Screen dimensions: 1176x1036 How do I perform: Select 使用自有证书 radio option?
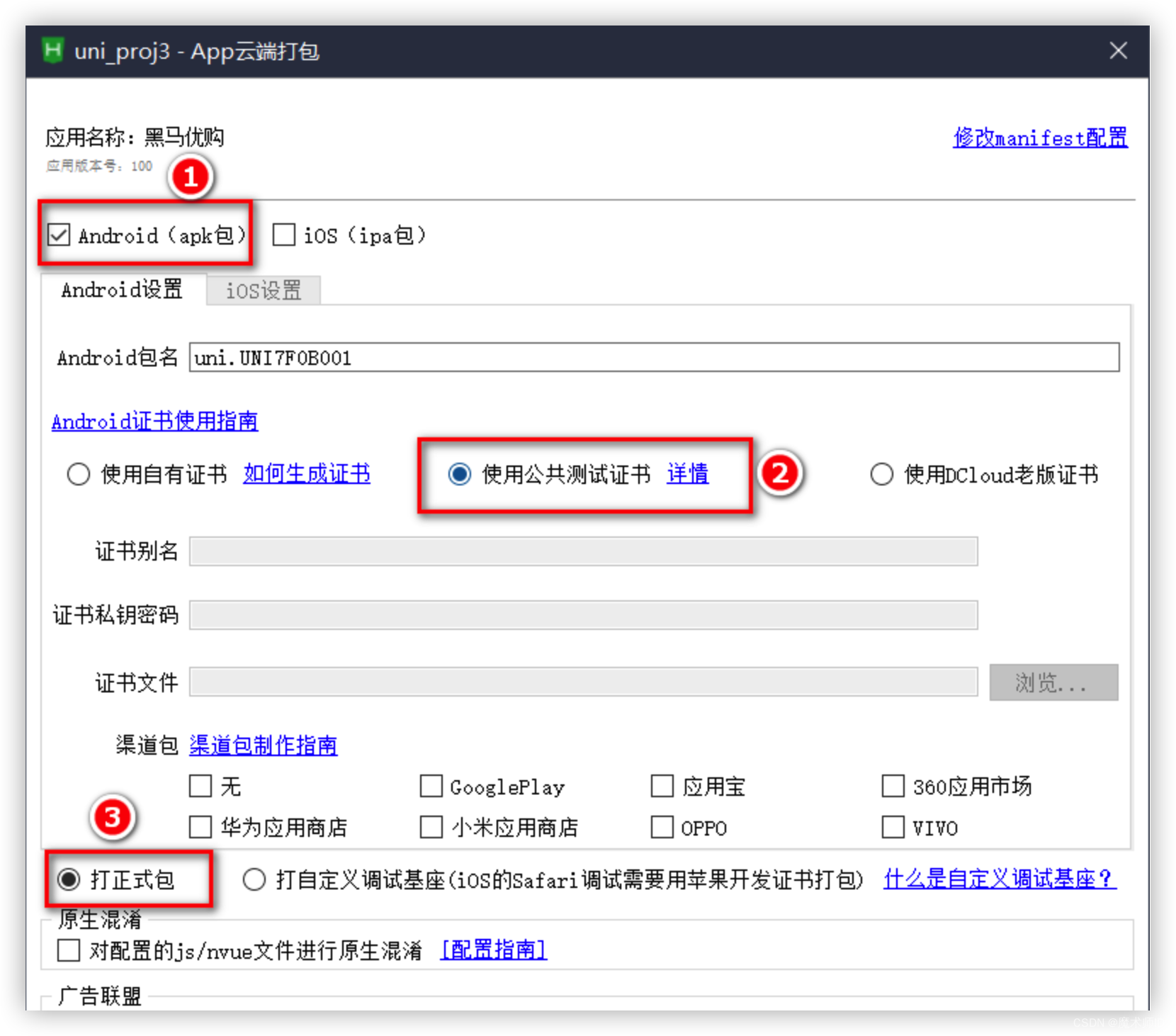pos(79,474)
